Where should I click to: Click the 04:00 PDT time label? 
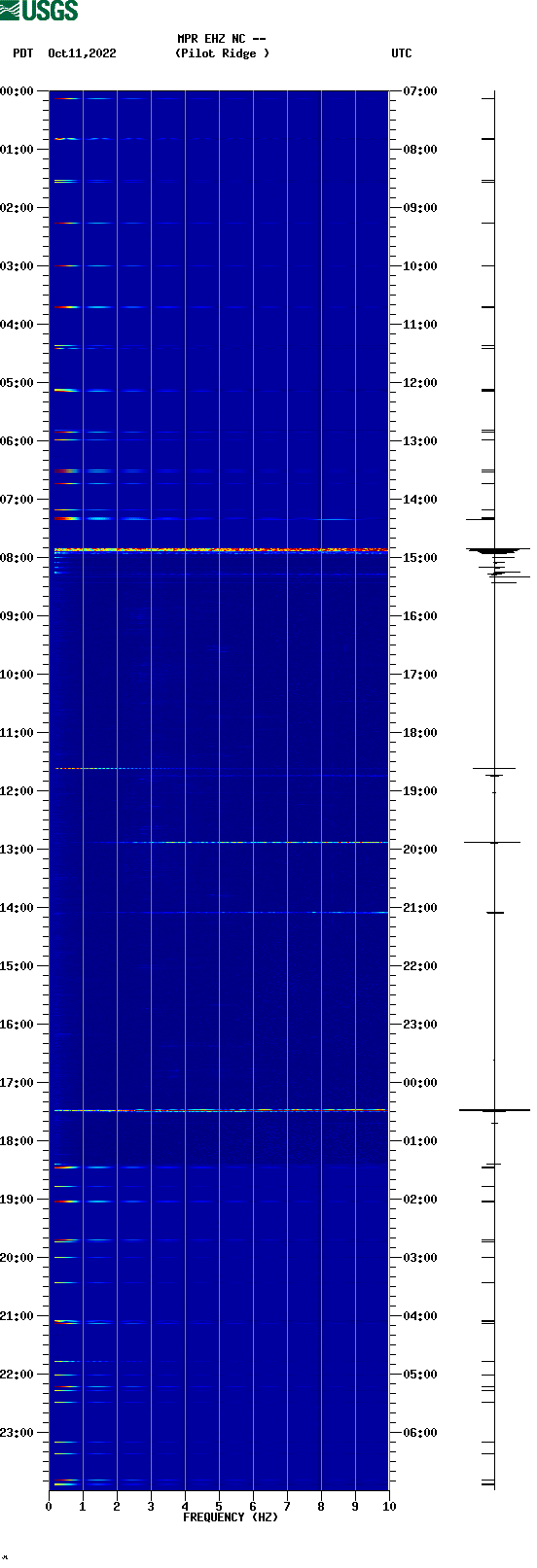point(17,325)
